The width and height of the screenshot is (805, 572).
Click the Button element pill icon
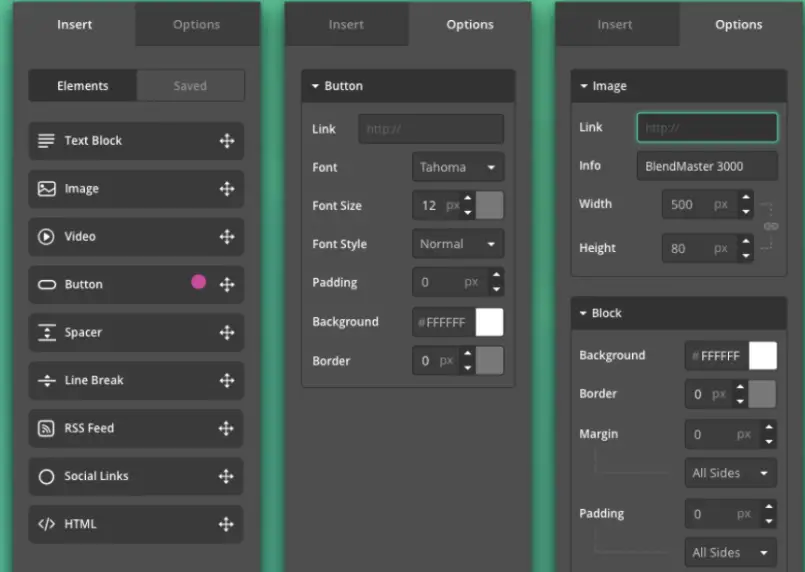pyautogui.click(x=47, y=284)
